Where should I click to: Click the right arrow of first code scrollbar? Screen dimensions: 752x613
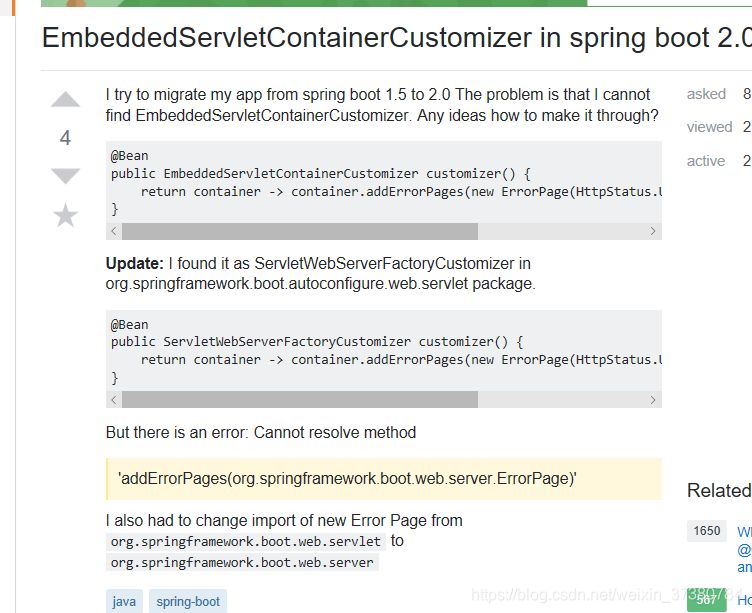tap(653, 231)
